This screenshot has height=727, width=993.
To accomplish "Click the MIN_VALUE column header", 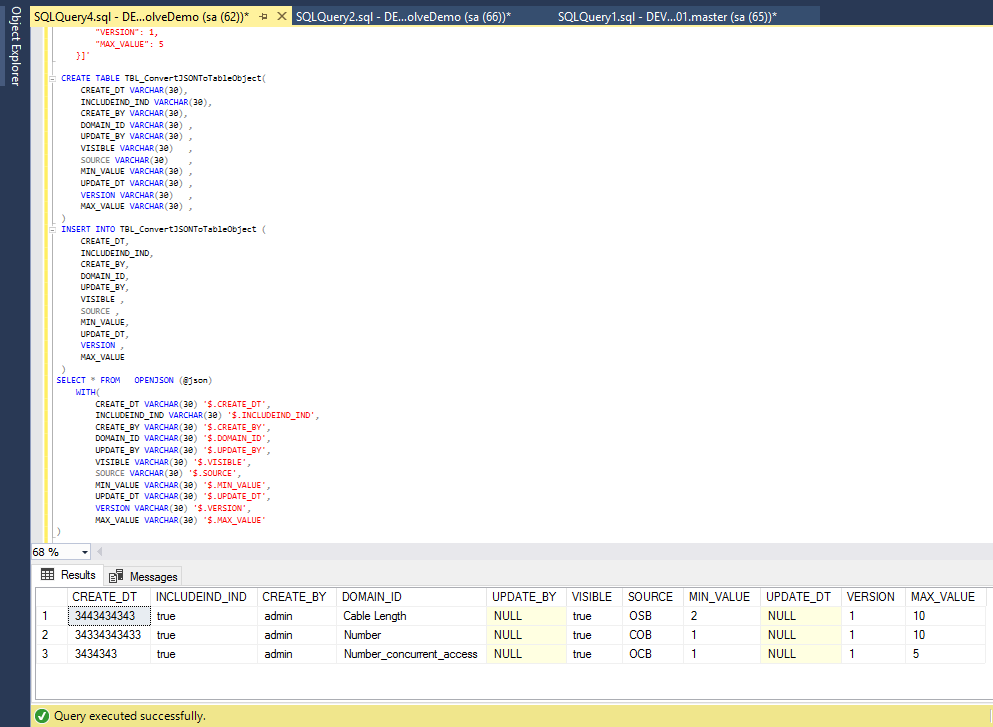I will [x=722, y=597].
